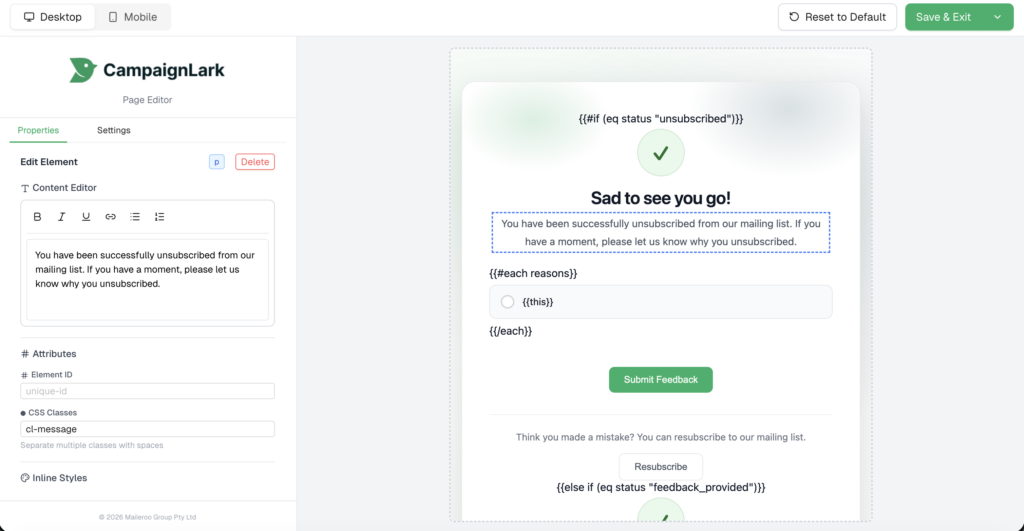Create a bulleted list
The height and width of the screenshot is (531, 1024).
point(135,217)
